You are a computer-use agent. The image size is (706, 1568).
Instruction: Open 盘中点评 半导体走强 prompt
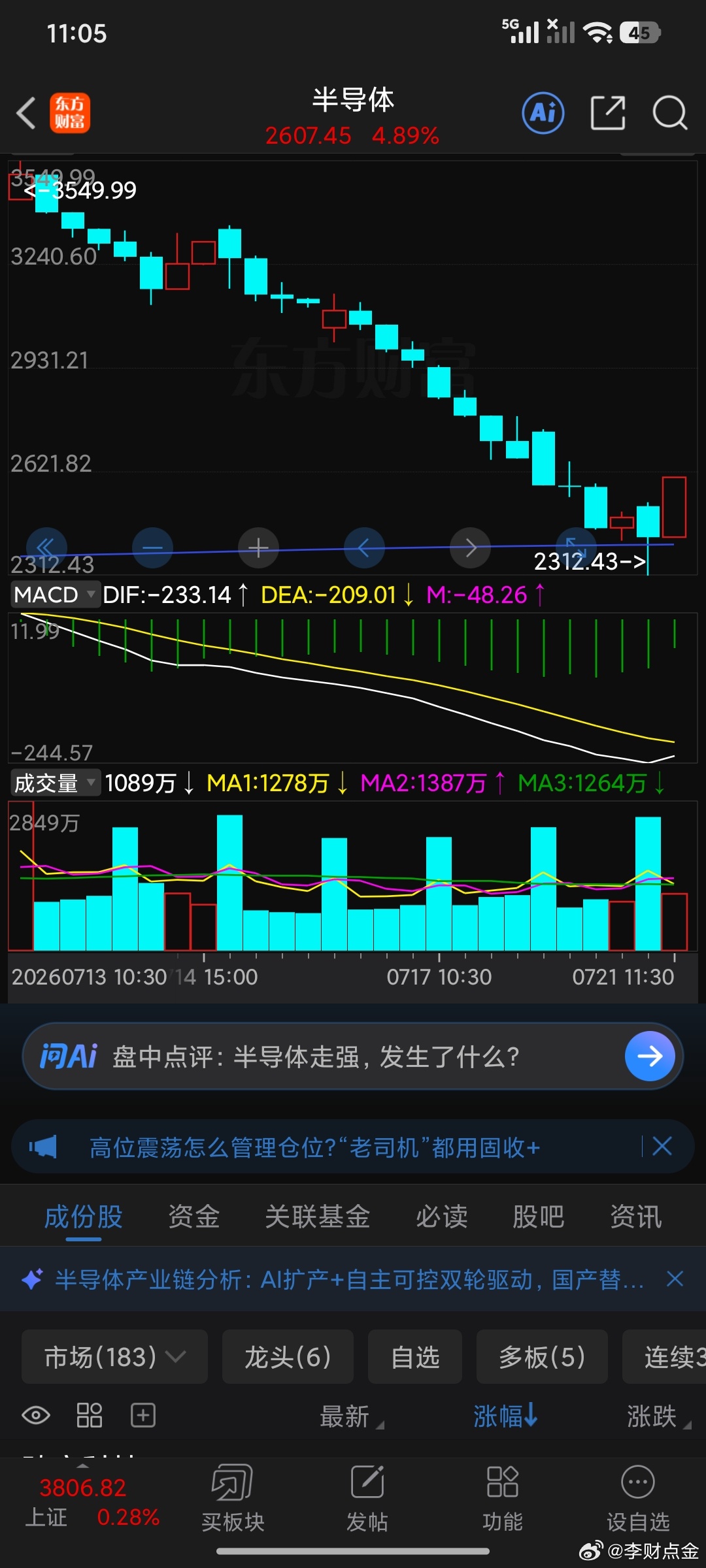tap(316, 1056)
